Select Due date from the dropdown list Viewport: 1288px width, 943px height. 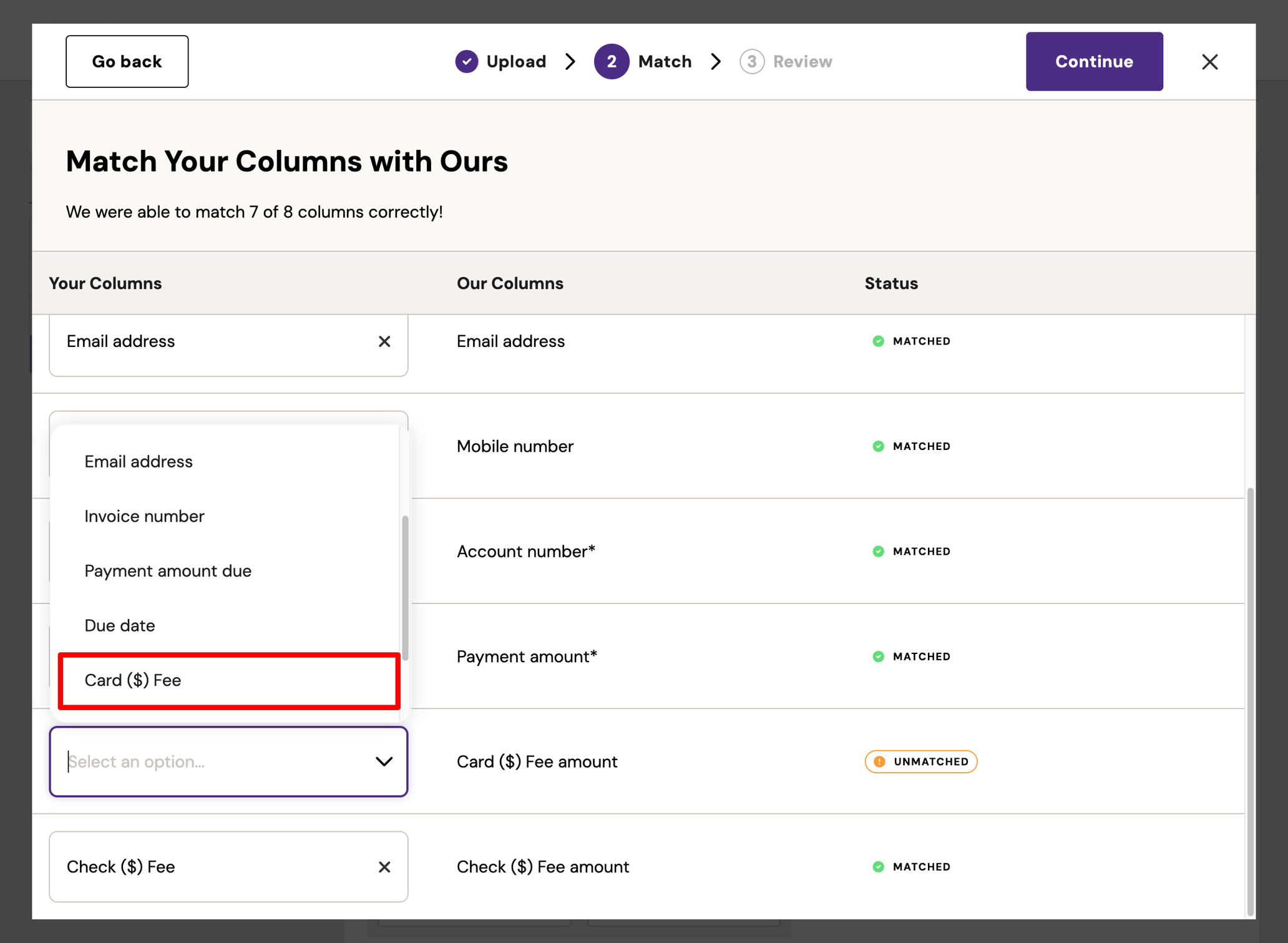(x=120, y=625)
